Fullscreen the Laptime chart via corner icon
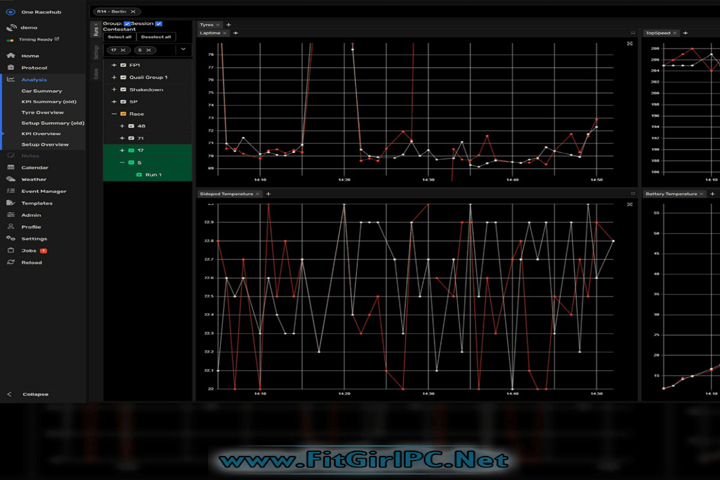Screen dimensions: 720x480 tap(630, 44)
